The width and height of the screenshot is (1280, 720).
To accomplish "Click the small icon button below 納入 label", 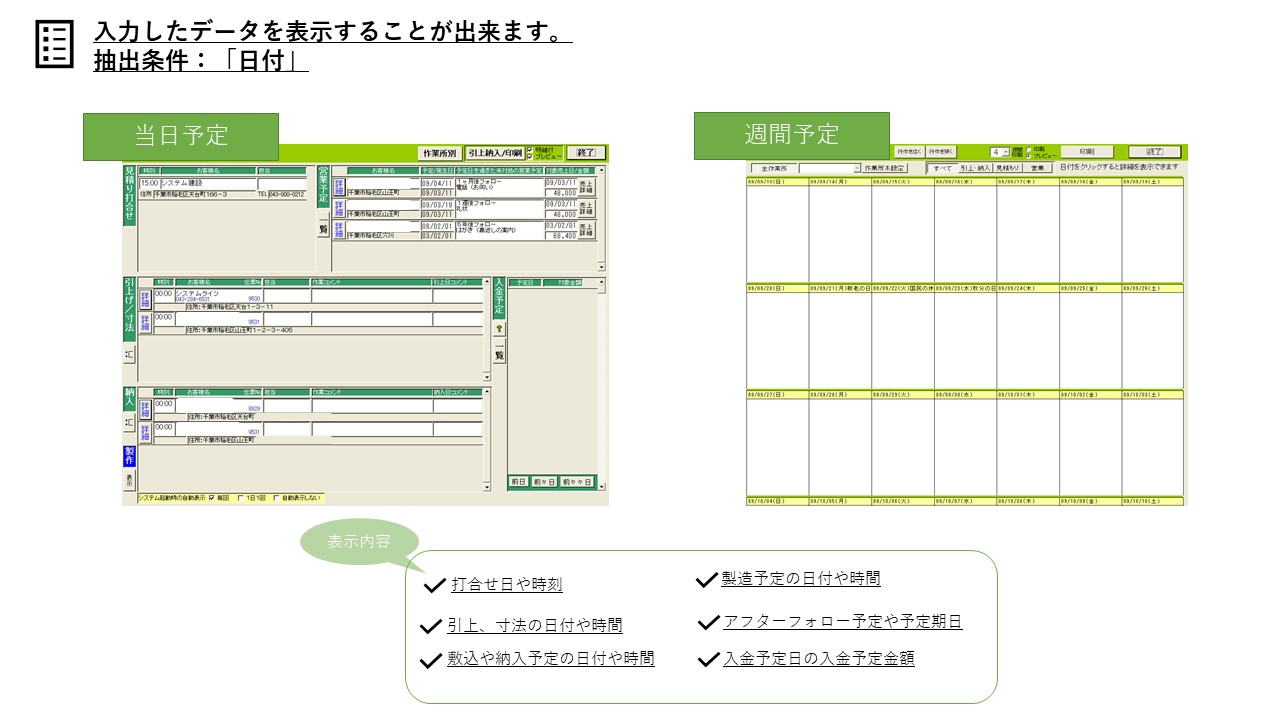I will (x=129, y=422).
